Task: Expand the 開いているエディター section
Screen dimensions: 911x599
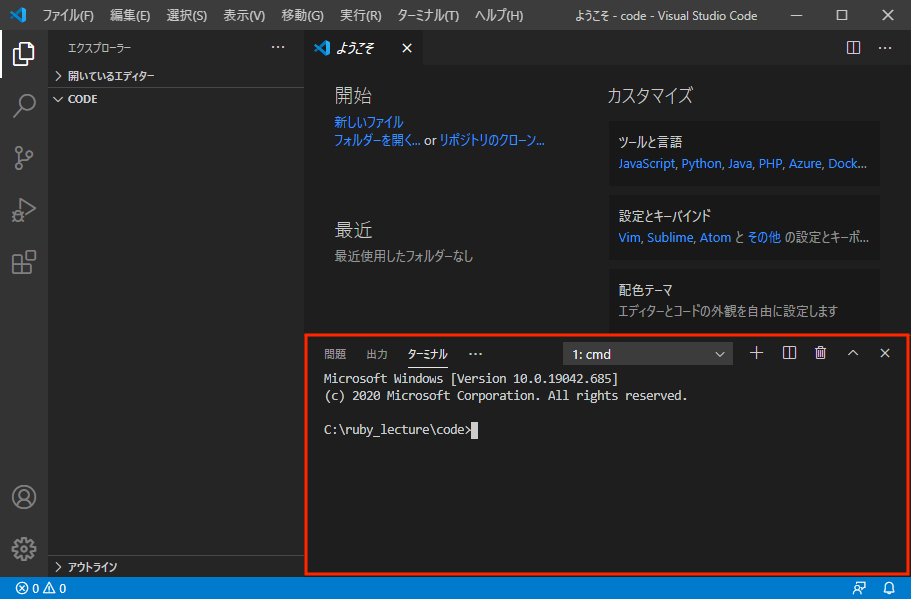Action: [176, 76]
